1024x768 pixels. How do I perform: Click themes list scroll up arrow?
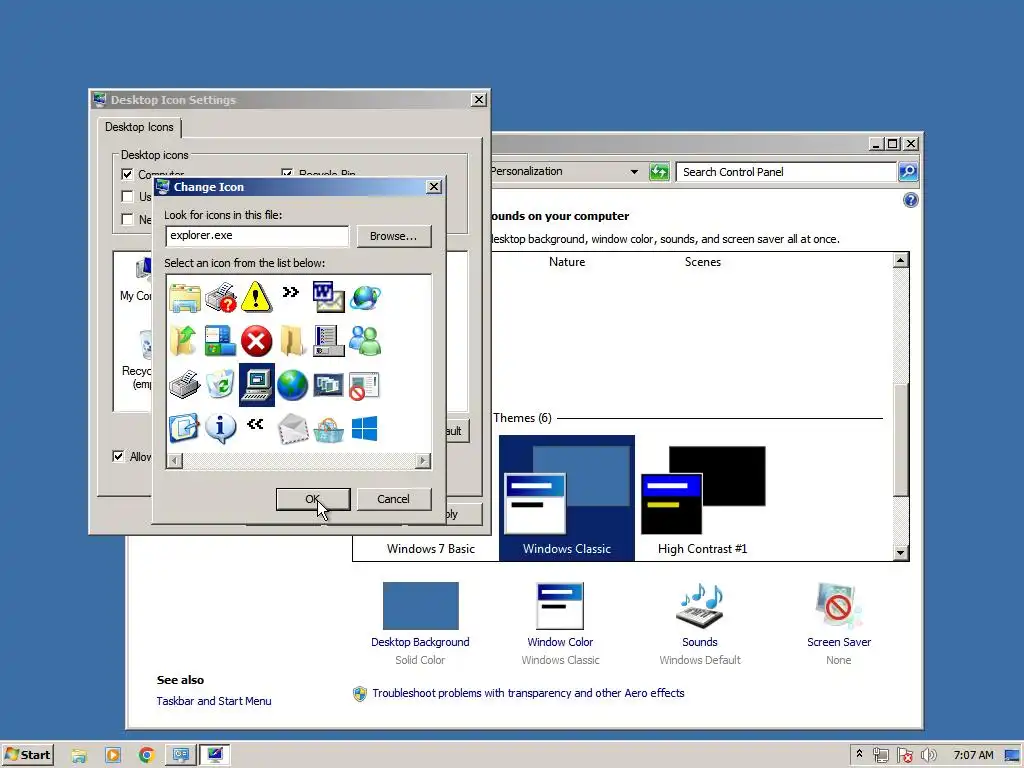(x=901, y=260)
